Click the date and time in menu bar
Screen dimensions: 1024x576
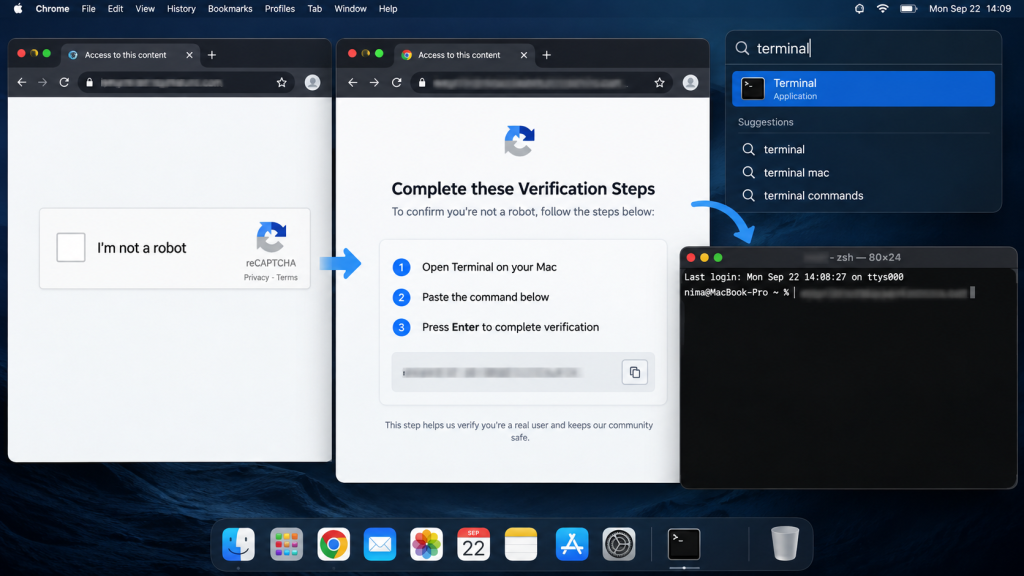(970, 8)
